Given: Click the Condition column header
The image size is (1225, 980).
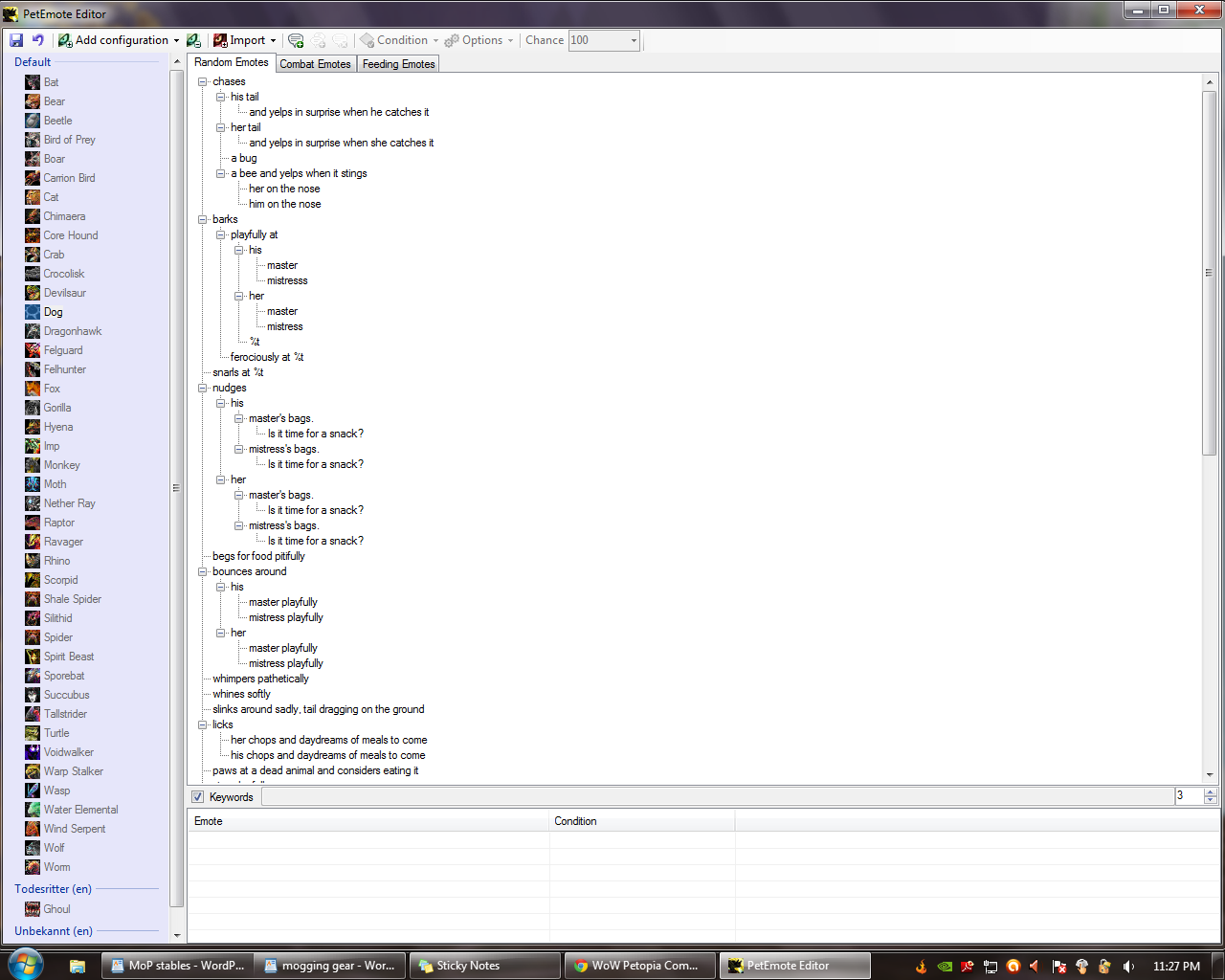Looking at the screenshot, I should point(642,821).
